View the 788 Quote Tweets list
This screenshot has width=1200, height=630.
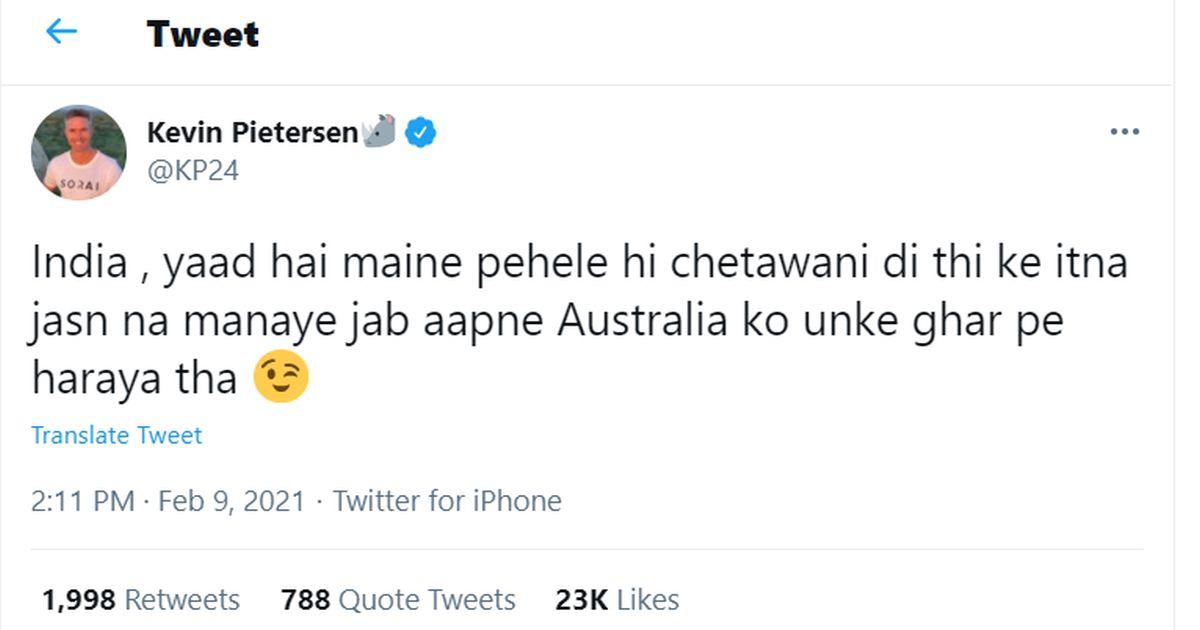[x=398, y=600]
